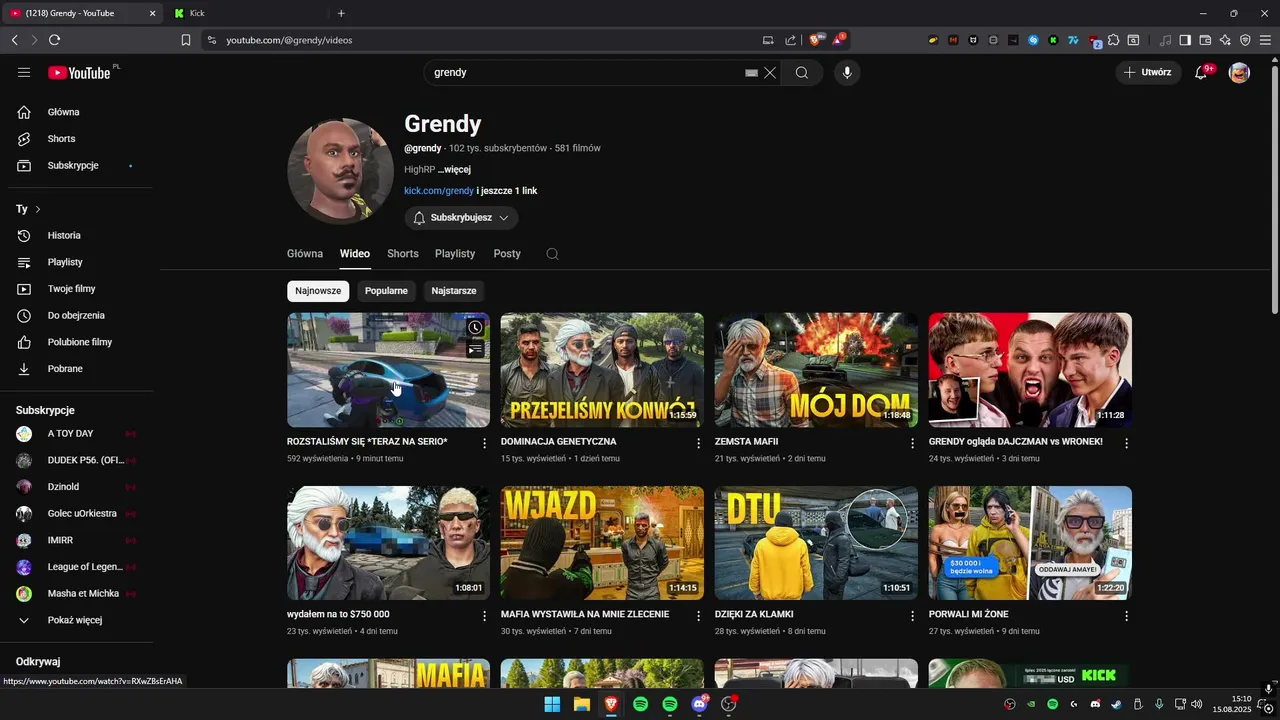Image resolution: width=1280 pixels, height=720 pixels.
Task: Select the Popularne sort chip
Action: coord(386,291)
